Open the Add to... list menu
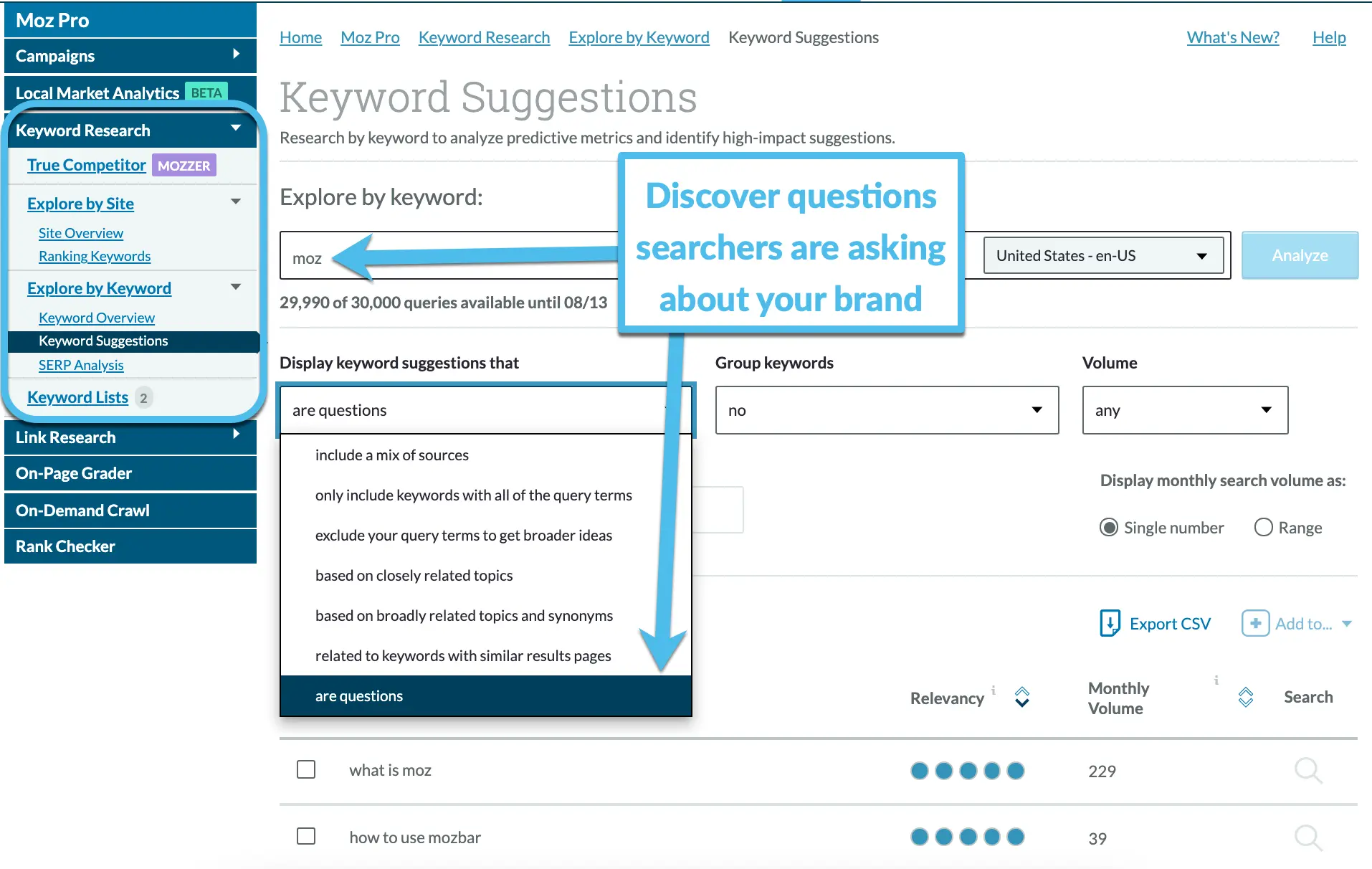Screen dimensions: 1372x869 click(1297, 623)
